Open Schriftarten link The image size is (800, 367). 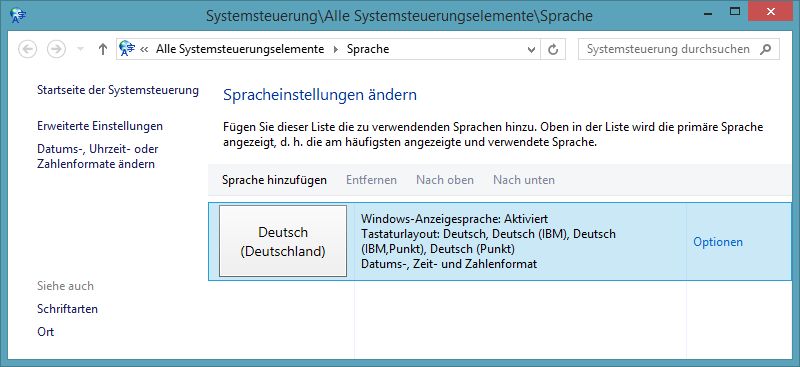(x=67, y=309)
